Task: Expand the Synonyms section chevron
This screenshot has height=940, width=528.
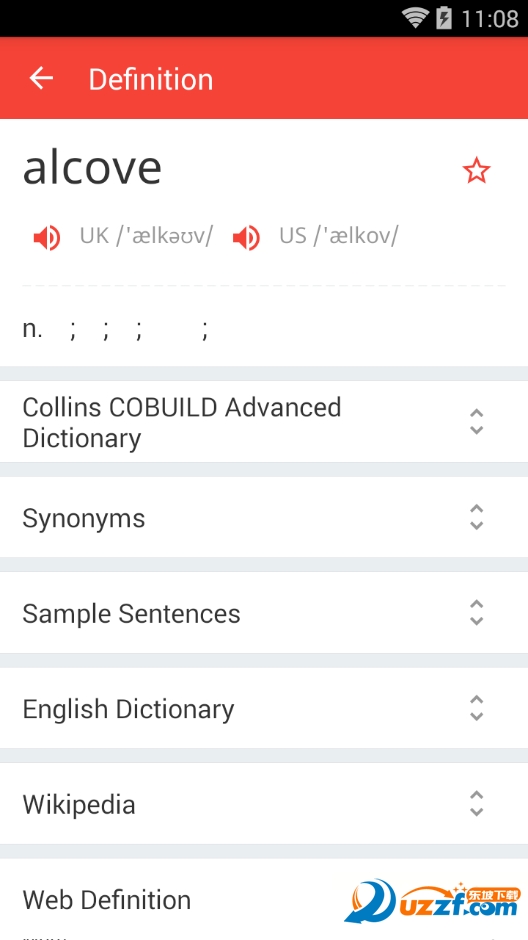Action: pyautogui.click(x=476, y=517)
